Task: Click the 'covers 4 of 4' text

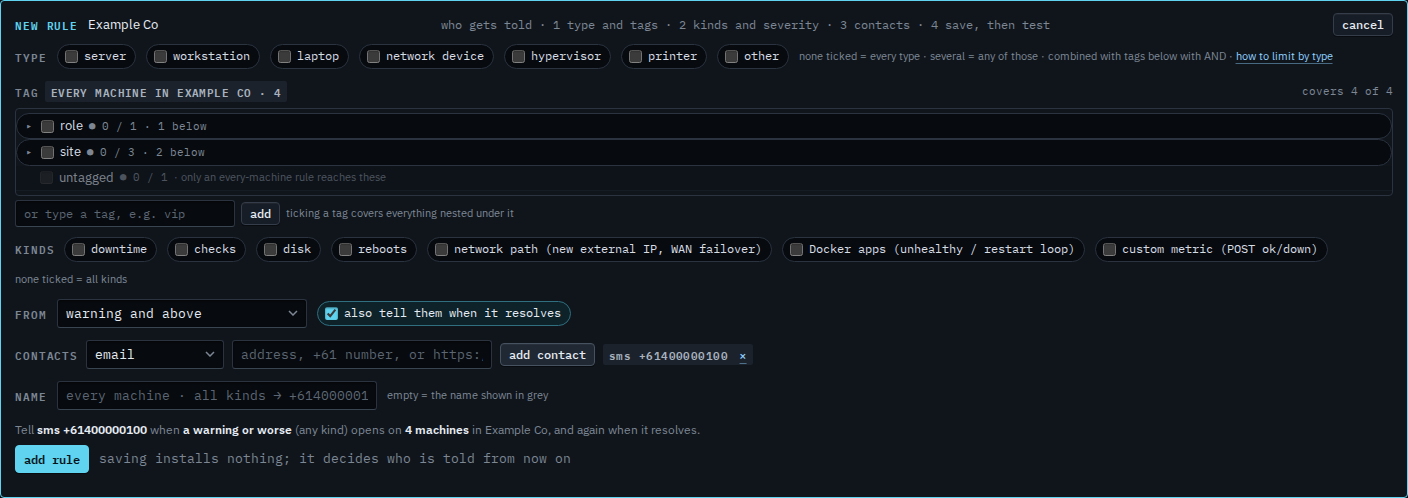Action: tap(1347, 91)
